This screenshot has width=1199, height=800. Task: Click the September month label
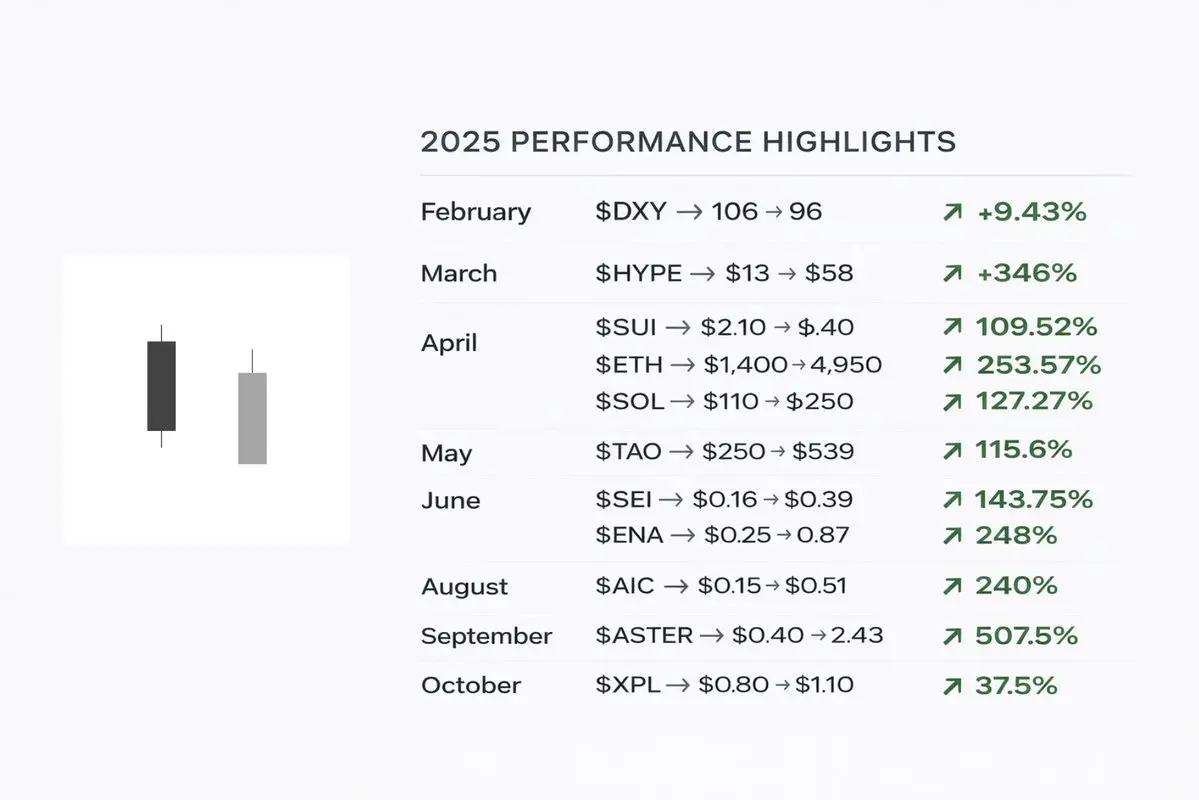coord(486,636)
